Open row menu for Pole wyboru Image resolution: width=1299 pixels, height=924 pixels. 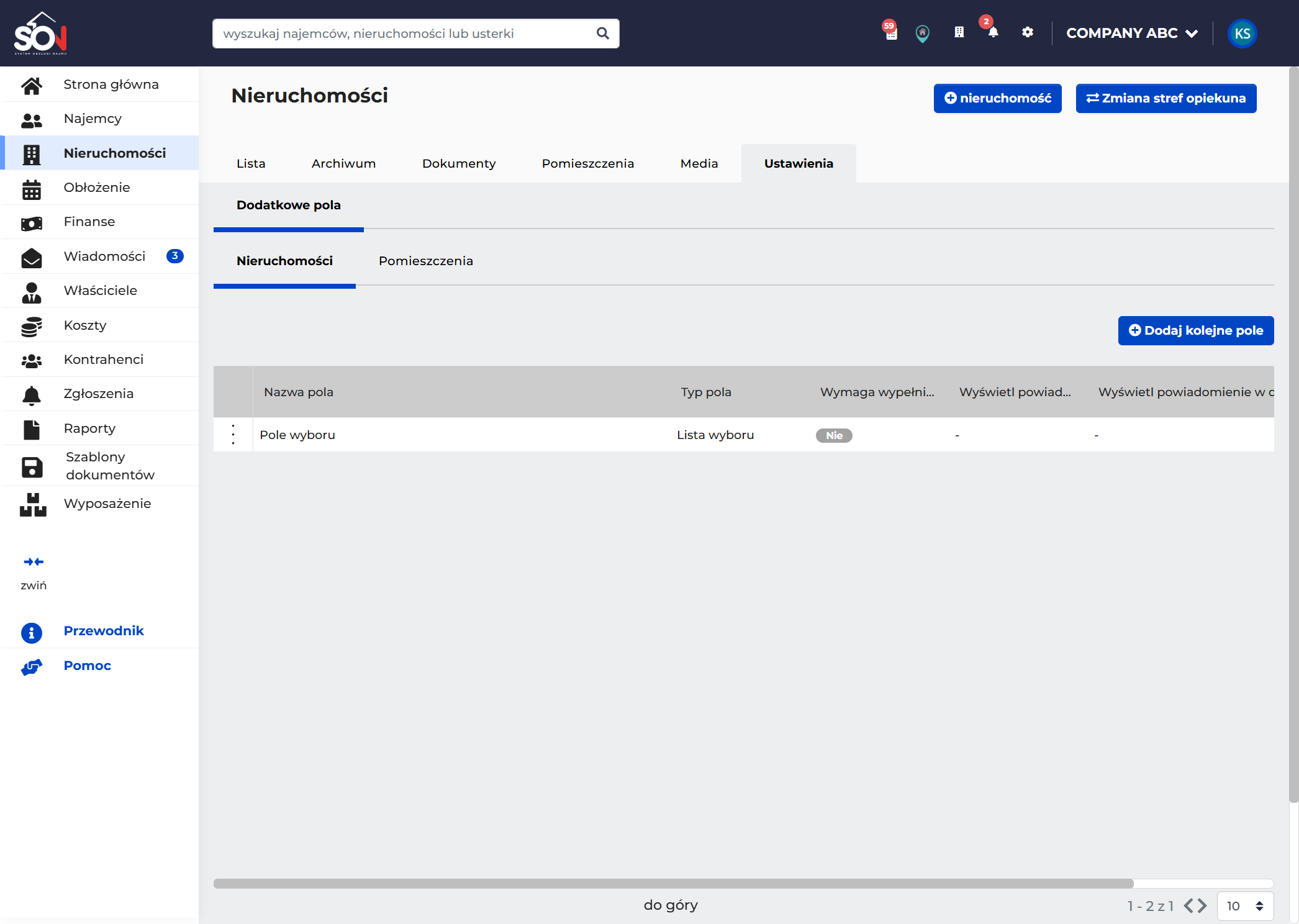[233, 435]
